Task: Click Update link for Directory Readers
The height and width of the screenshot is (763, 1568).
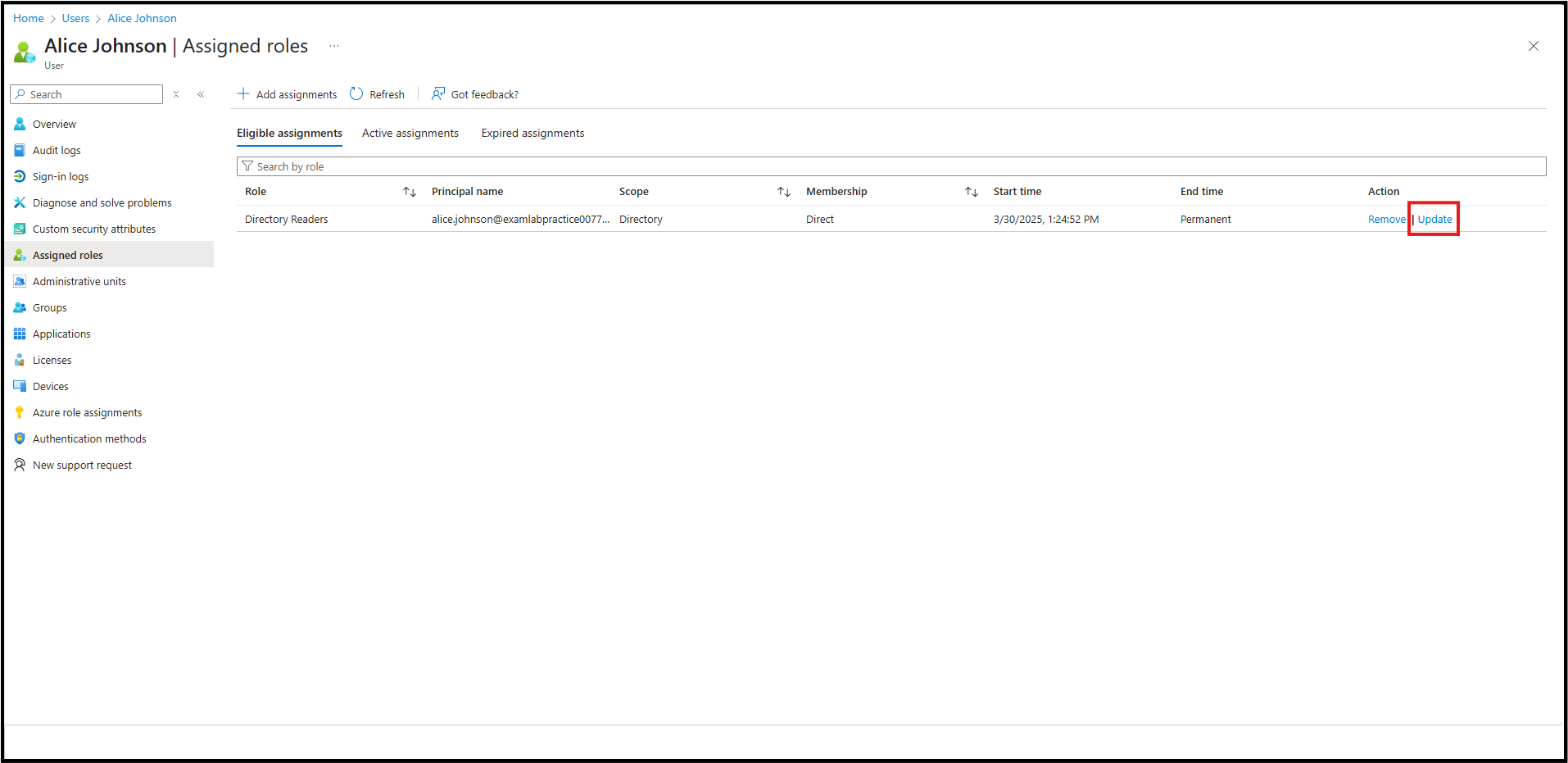Action: click(1434, 220)
